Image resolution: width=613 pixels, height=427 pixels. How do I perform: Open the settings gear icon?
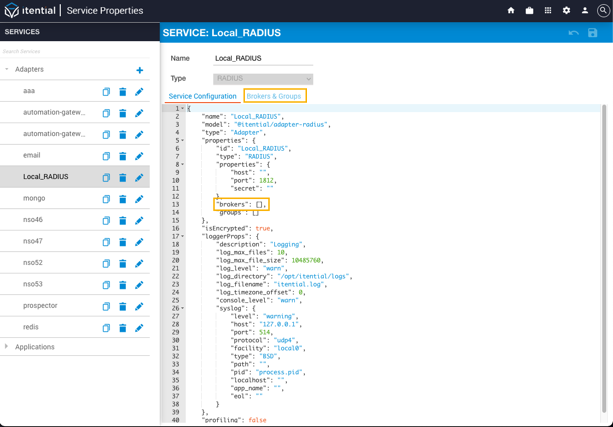[566, 11]
